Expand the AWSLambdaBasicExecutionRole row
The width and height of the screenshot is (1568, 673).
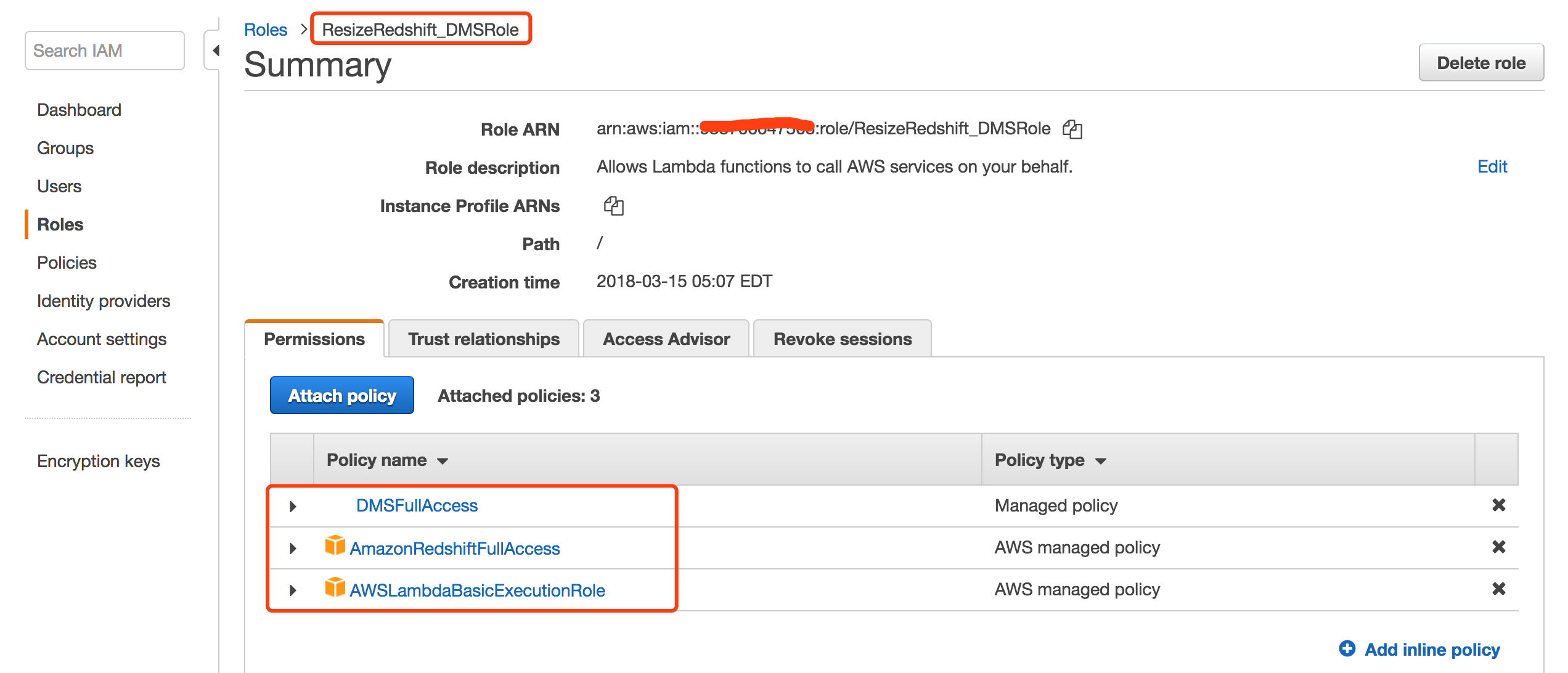pos(293,590)
